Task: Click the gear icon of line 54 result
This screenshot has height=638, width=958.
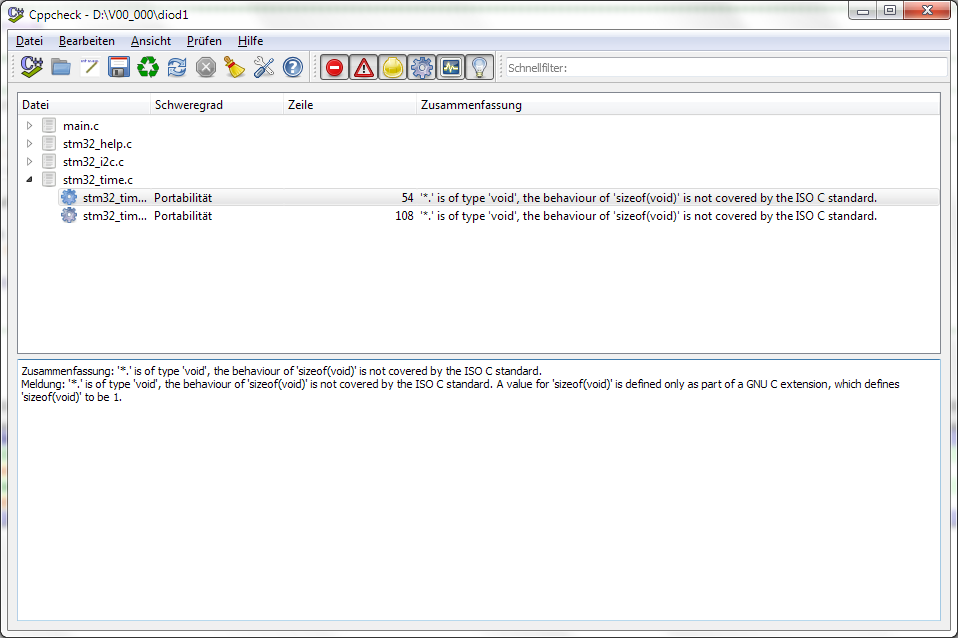Action: tap(69, 197)
